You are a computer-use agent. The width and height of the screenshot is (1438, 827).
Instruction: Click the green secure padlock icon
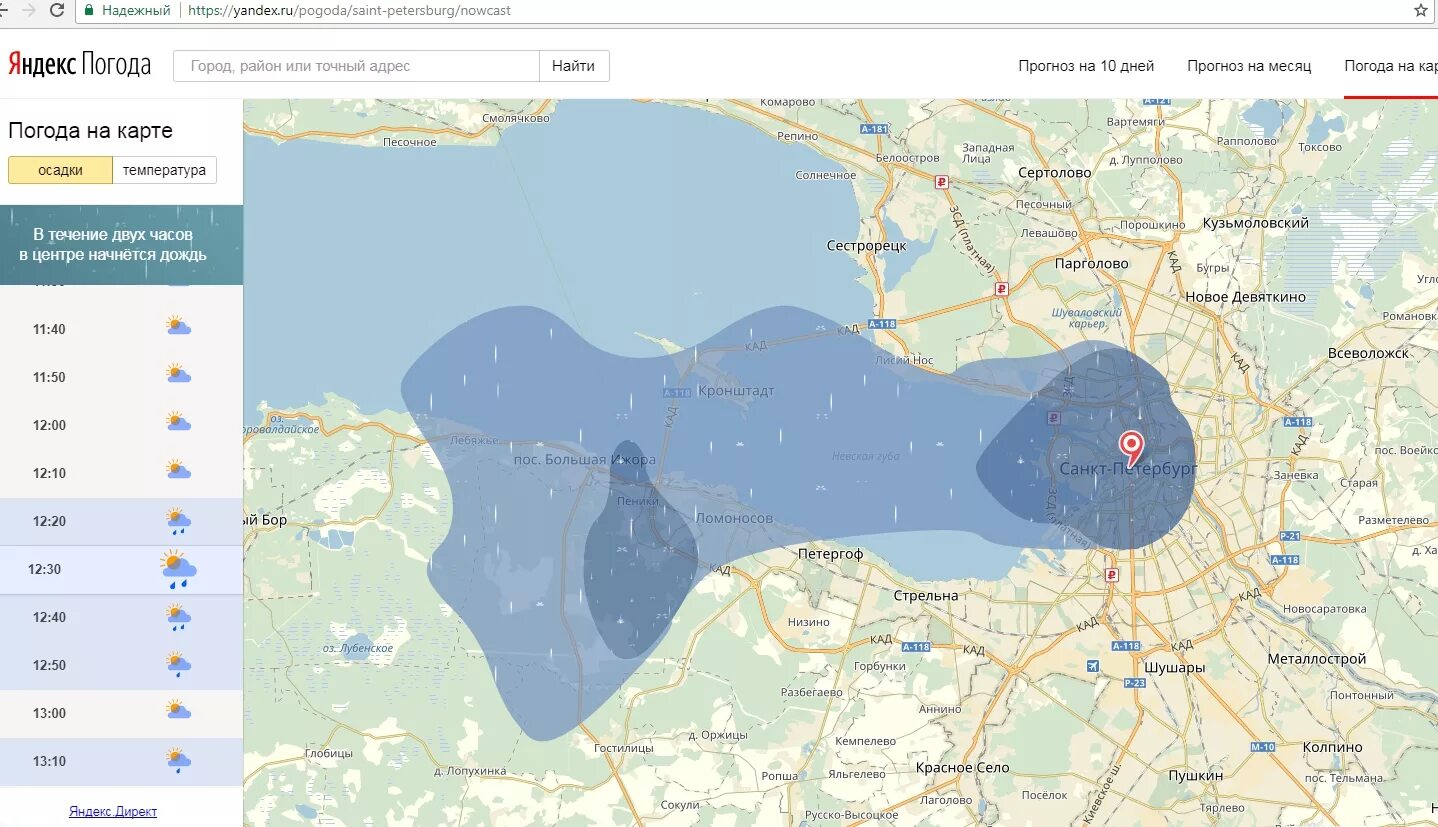88,10
